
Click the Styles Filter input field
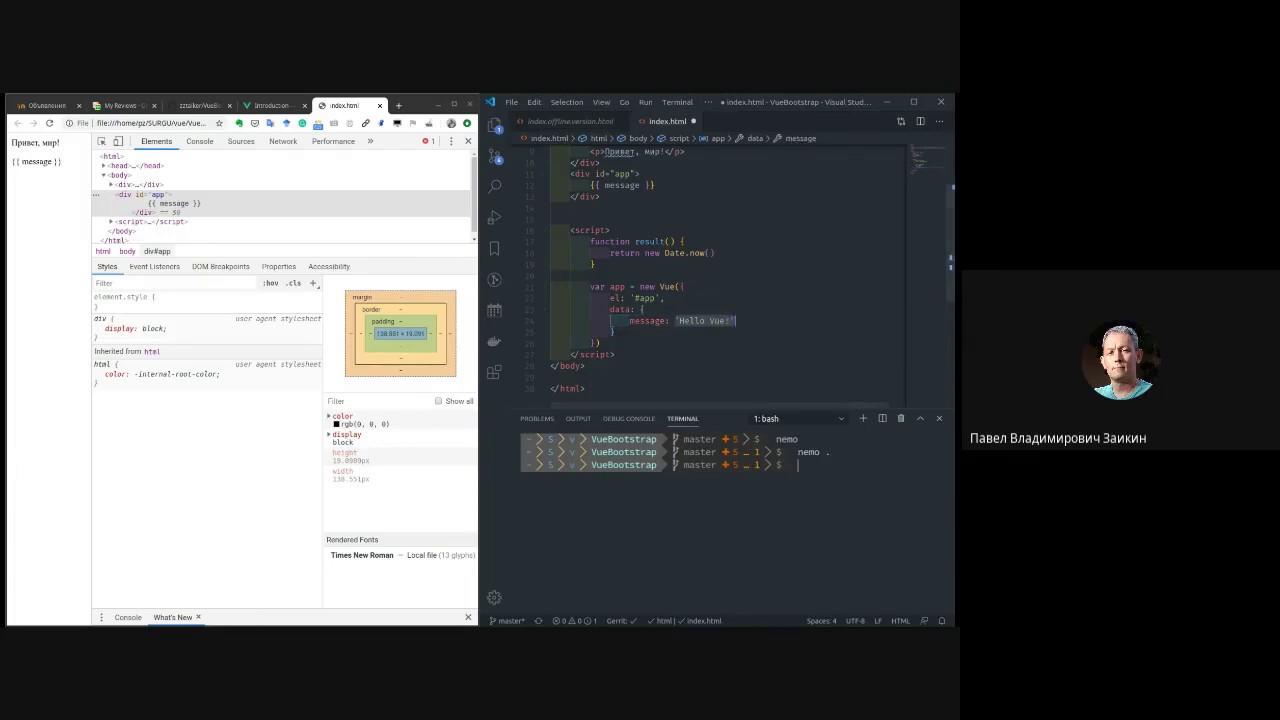(x=175, y=283)
